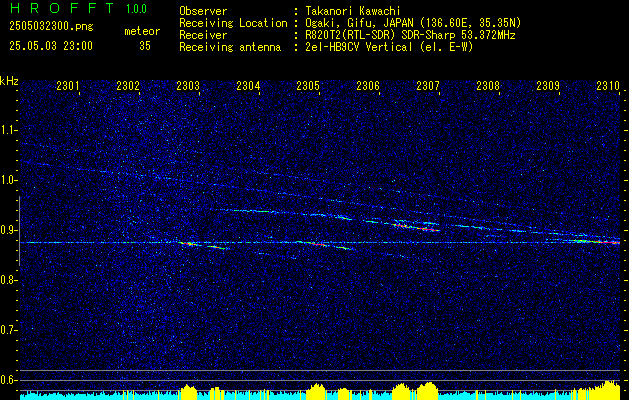This screenshot has height=400, width=629.
Task: Click the 2308 time axis label
Action: coord(488,85)
